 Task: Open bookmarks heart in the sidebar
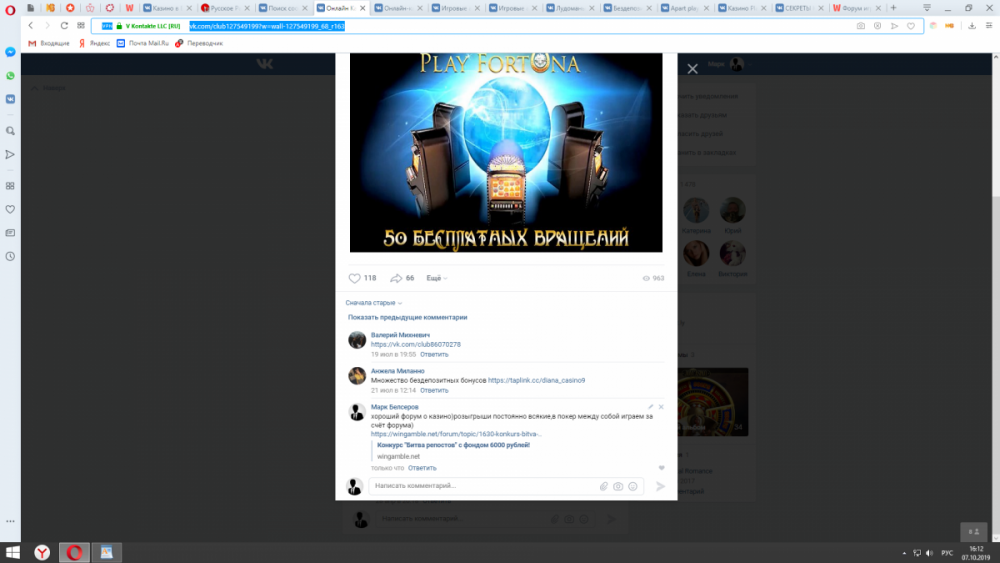[10, 209]
